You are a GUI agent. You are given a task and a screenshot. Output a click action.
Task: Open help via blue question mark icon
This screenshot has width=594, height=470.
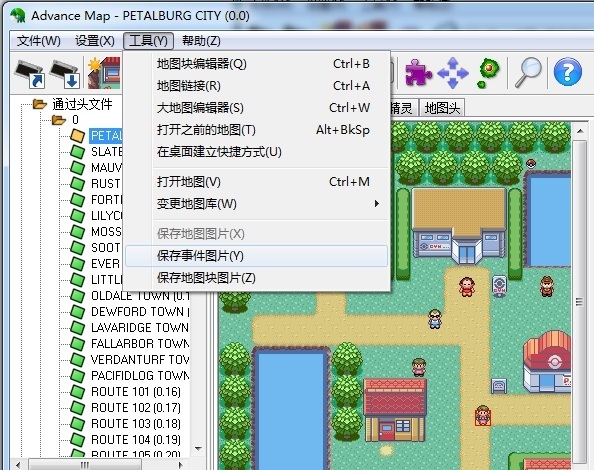click(567, 72)
